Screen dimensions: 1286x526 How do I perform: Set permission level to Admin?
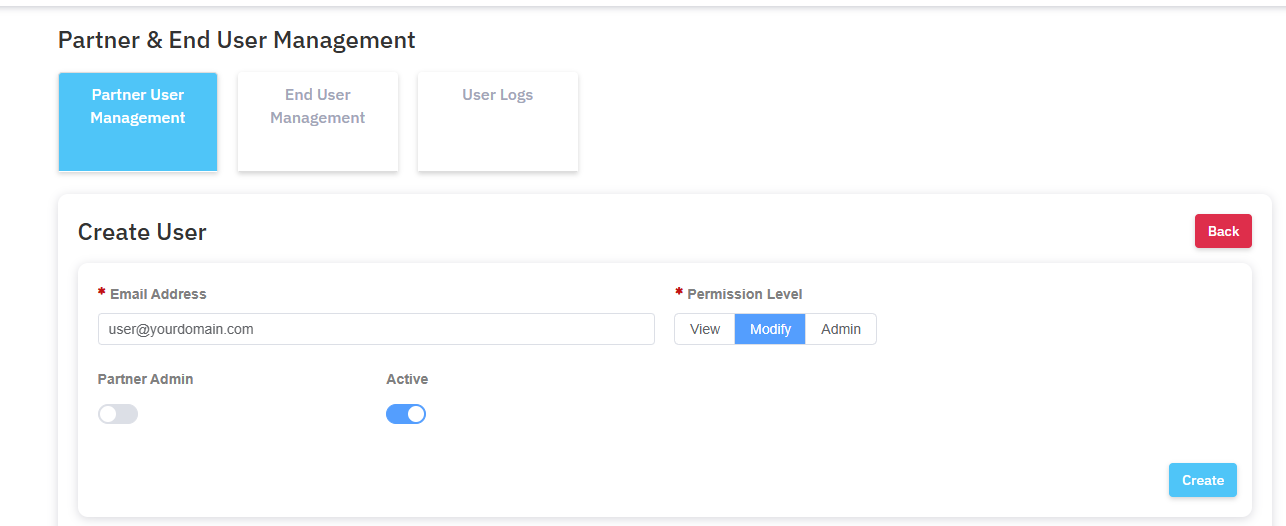(841, 329)
